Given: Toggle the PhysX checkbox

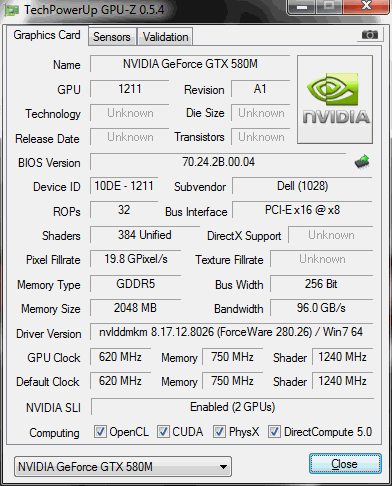Looking at the screenshot, I should coord(219,431).
